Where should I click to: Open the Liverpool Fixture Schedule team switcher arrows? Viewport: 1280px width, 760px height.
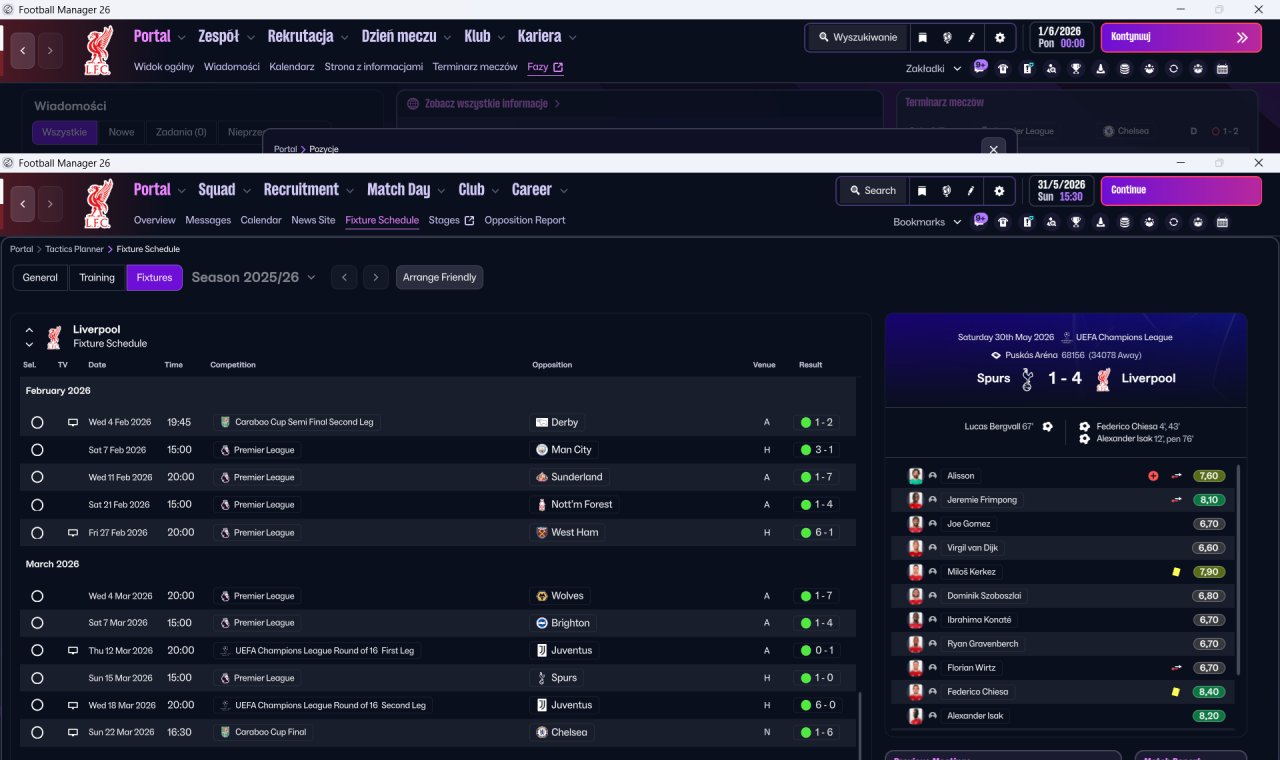tap(29, 337)
